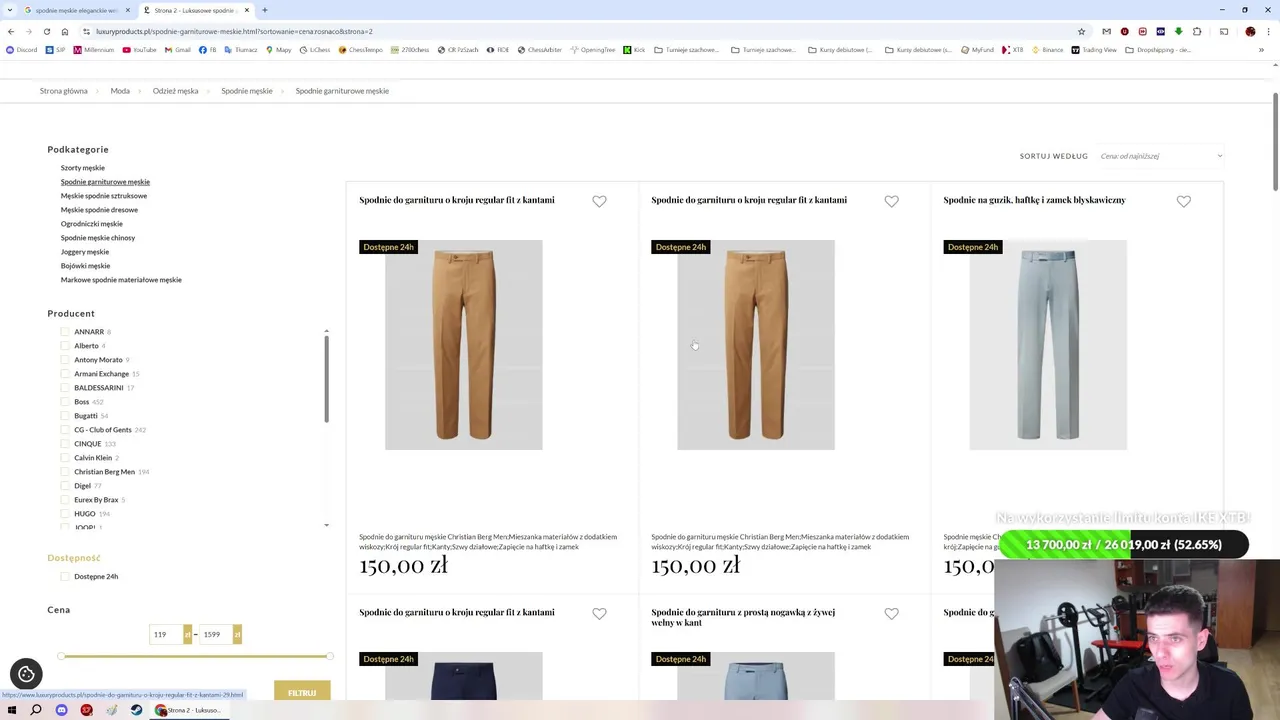The image size is (1280, 720).
Task: Heart the second regular fit trousers card
Action: pos(891,201)
